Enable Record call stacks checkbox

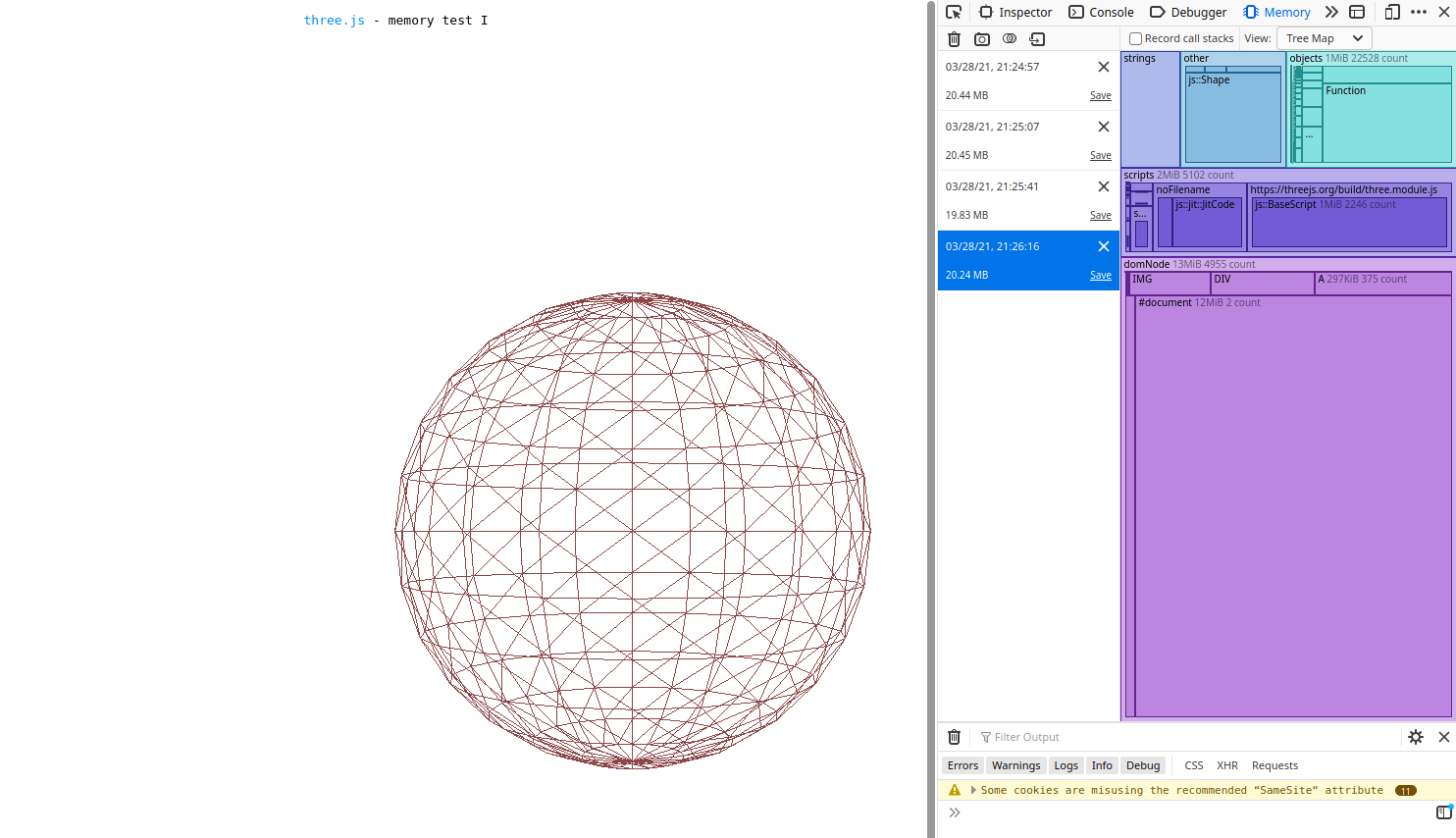click(1135, 38)
